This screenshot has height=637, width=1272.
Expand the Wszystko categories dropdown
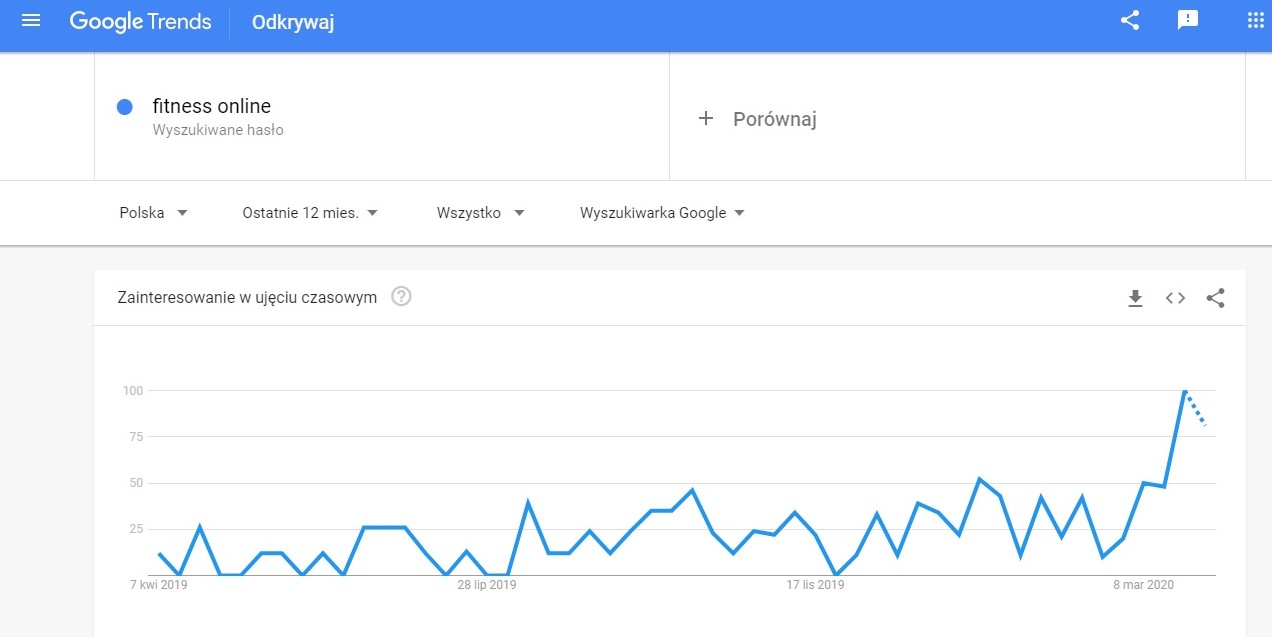(481, 212)
